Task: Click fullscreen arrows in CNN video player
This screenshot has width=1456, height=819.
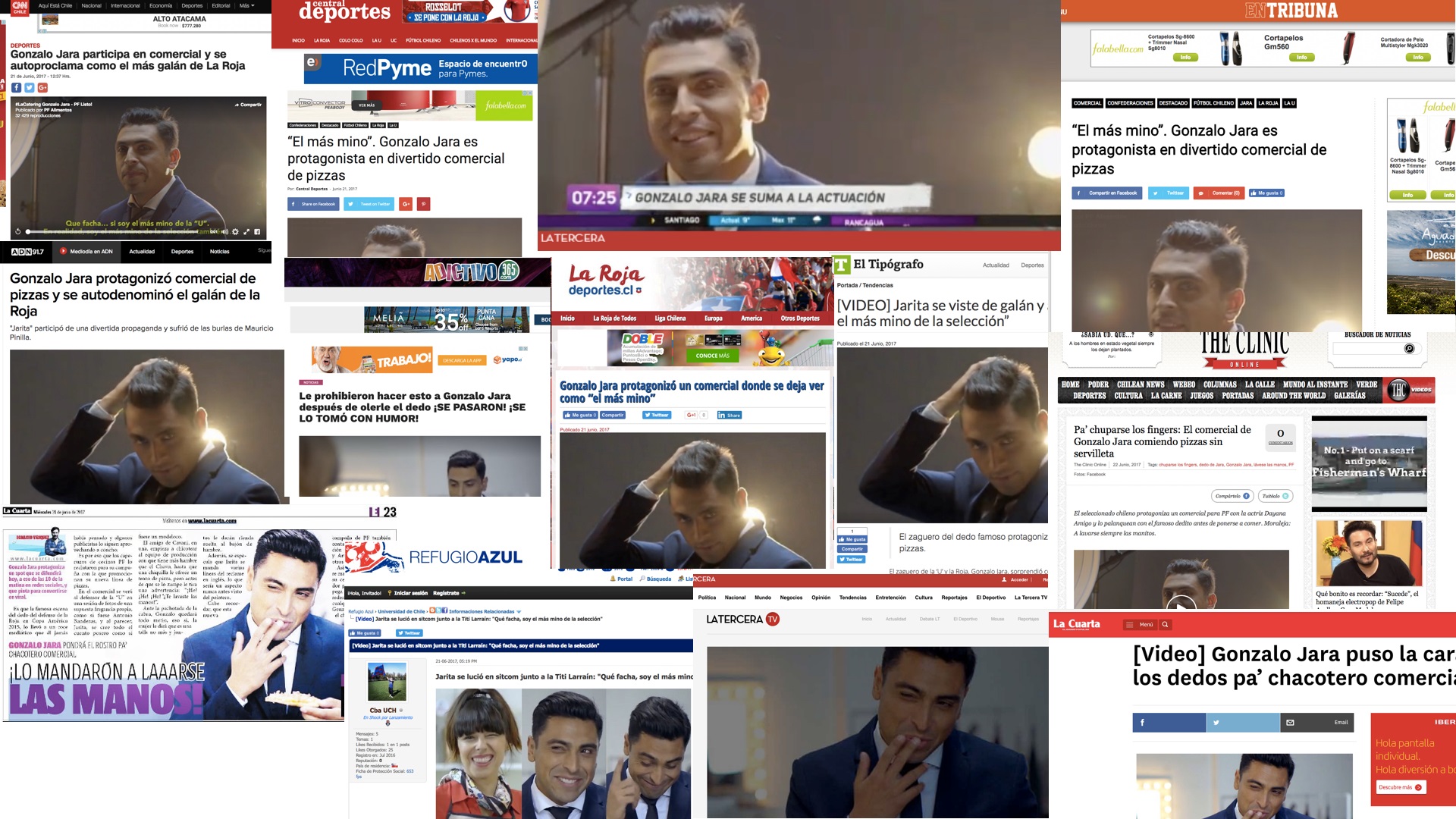Action: tap(246, 232)
